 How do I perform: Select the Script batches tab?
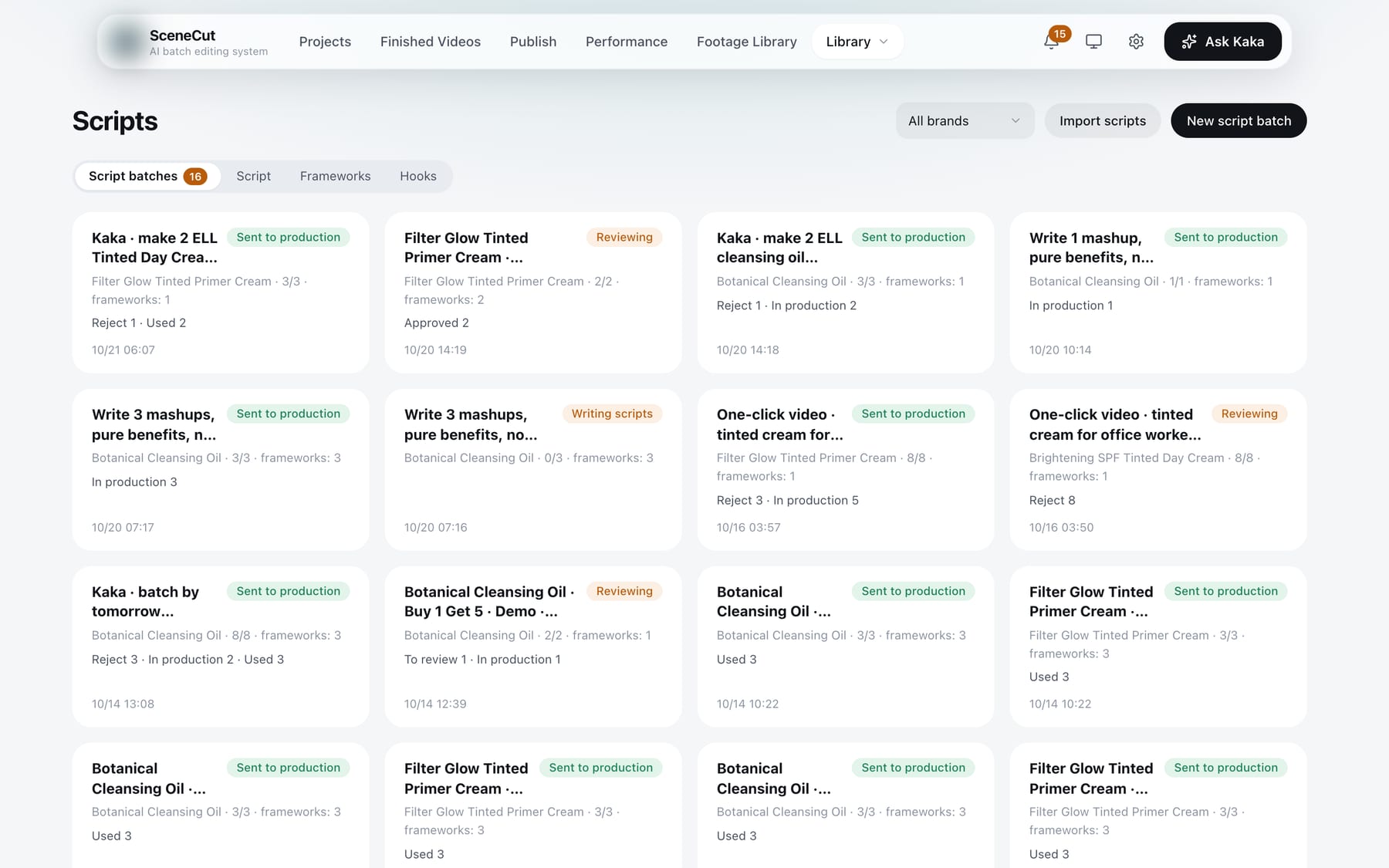[147, 177]
